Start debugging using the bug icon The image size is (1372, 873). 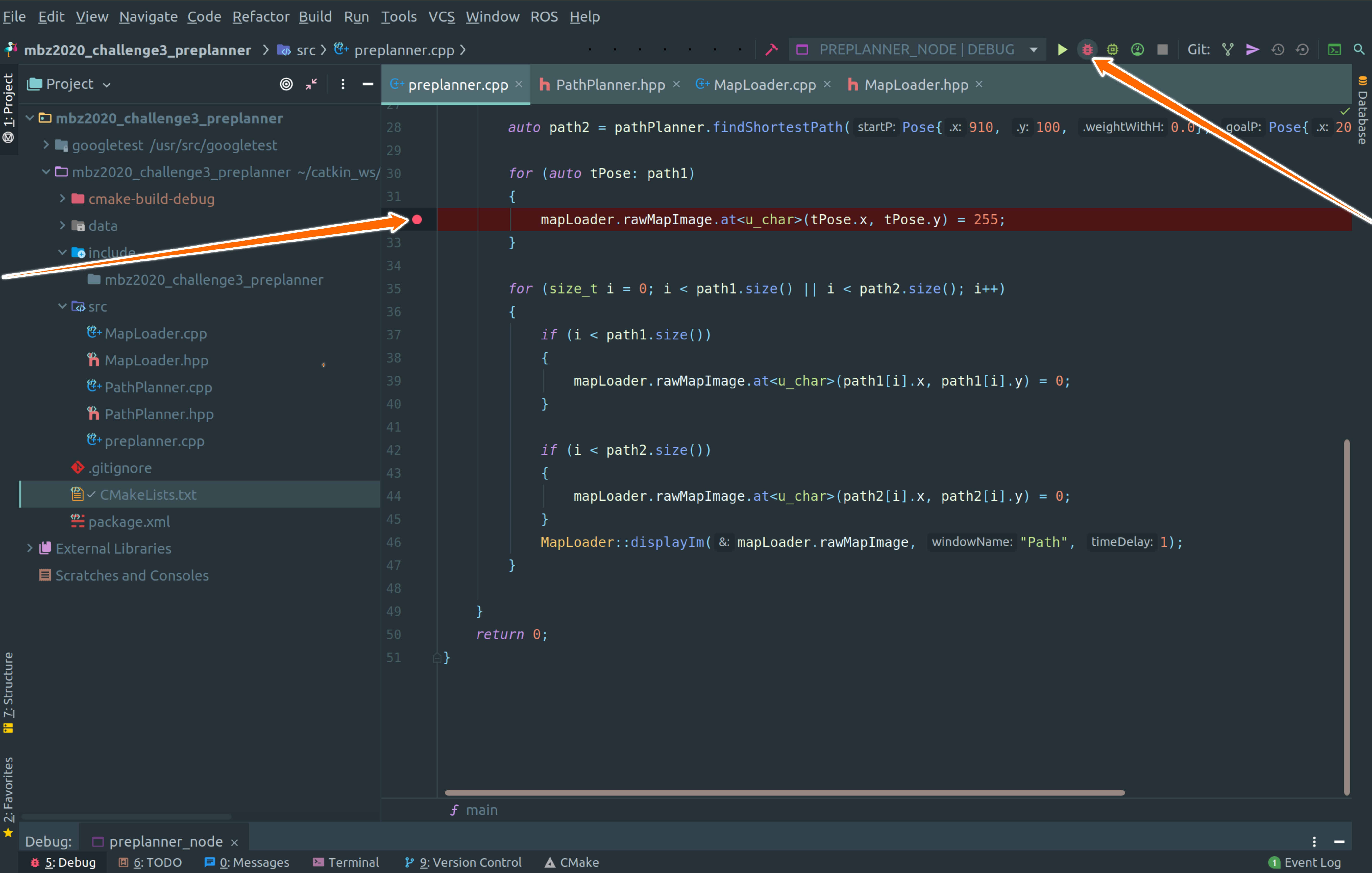(1088, 49)
